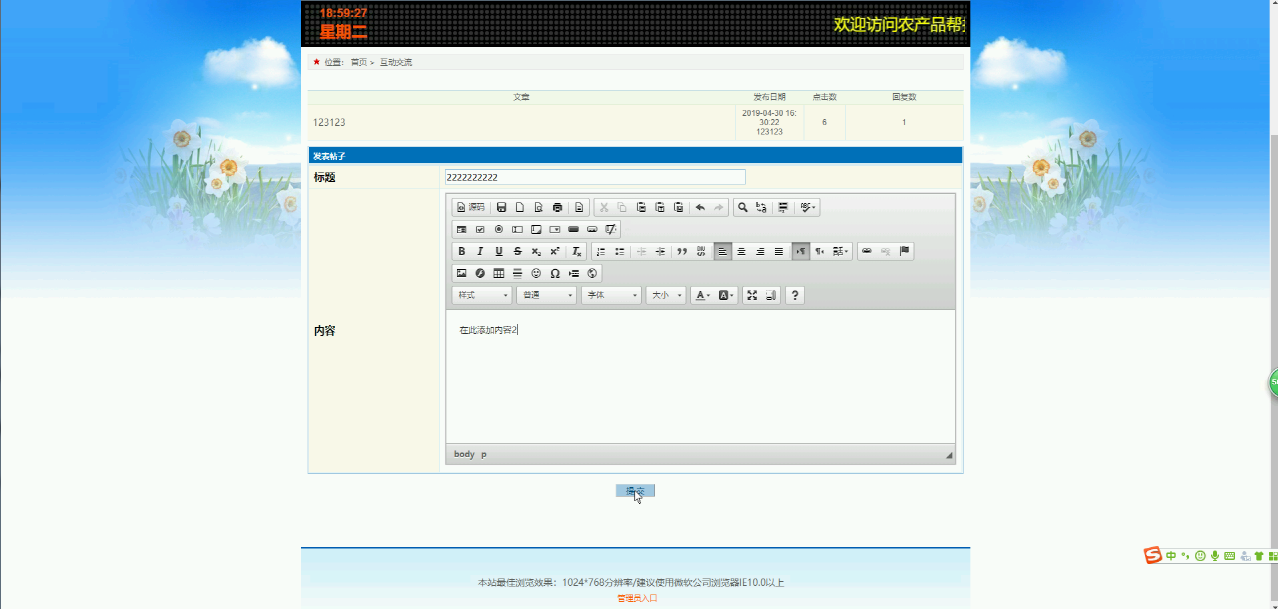Click the Undo arrow icon
Viewport: 1278px width, 609px height.
(x=700, y=207)
